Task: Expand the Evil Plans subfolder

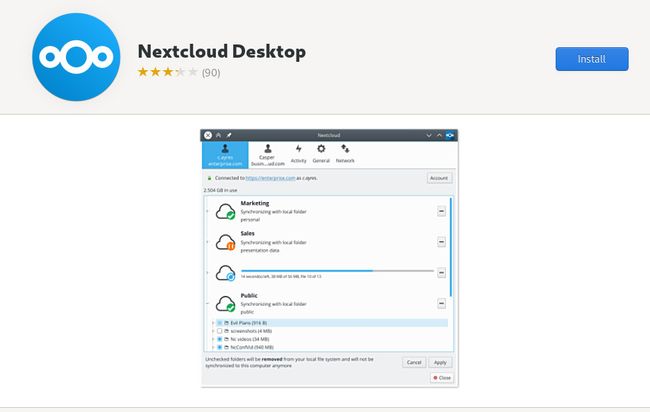Action: 213,323
